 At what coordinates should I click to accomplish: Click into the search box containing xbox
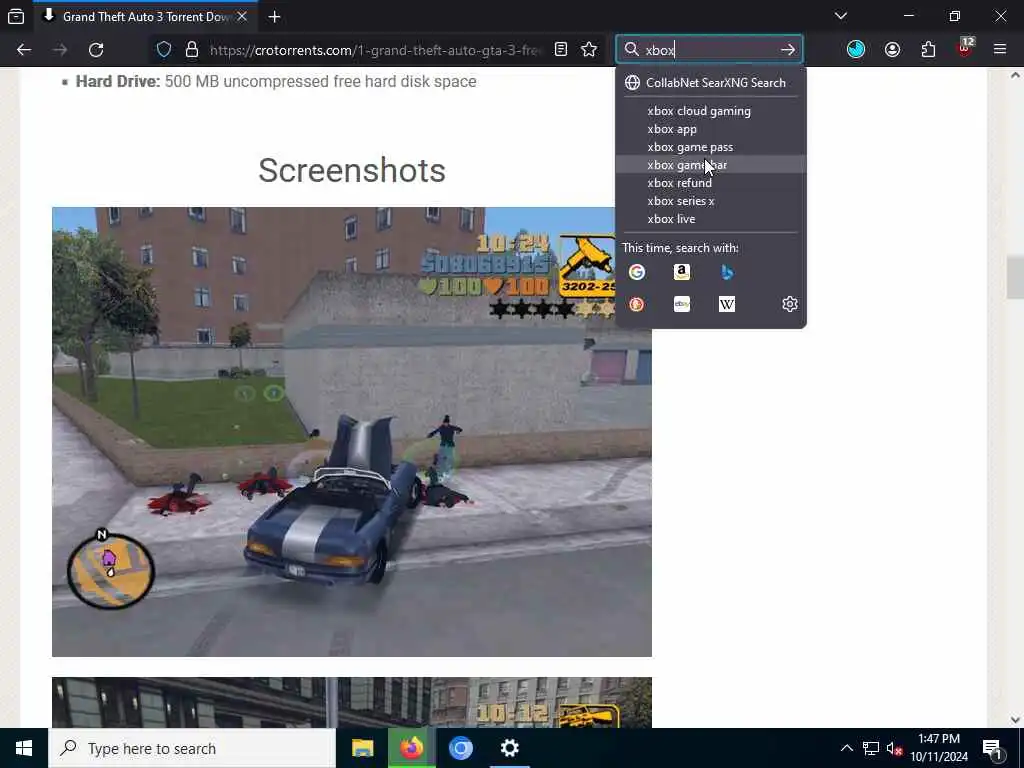[x=709, y=50]
